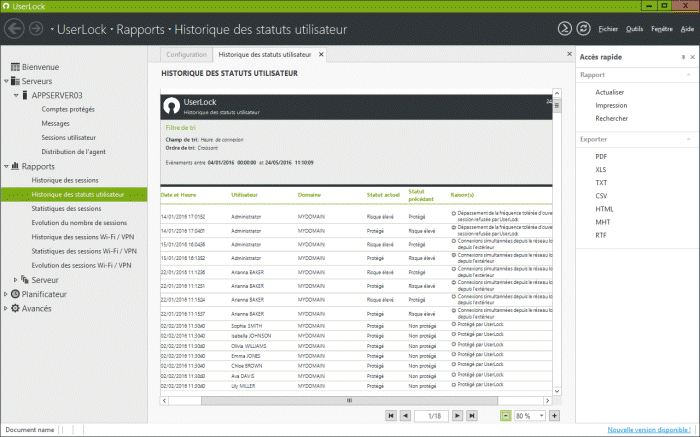Open the PowerShell console icon in header
Screen dimensions: 700x437
point(565,29)
